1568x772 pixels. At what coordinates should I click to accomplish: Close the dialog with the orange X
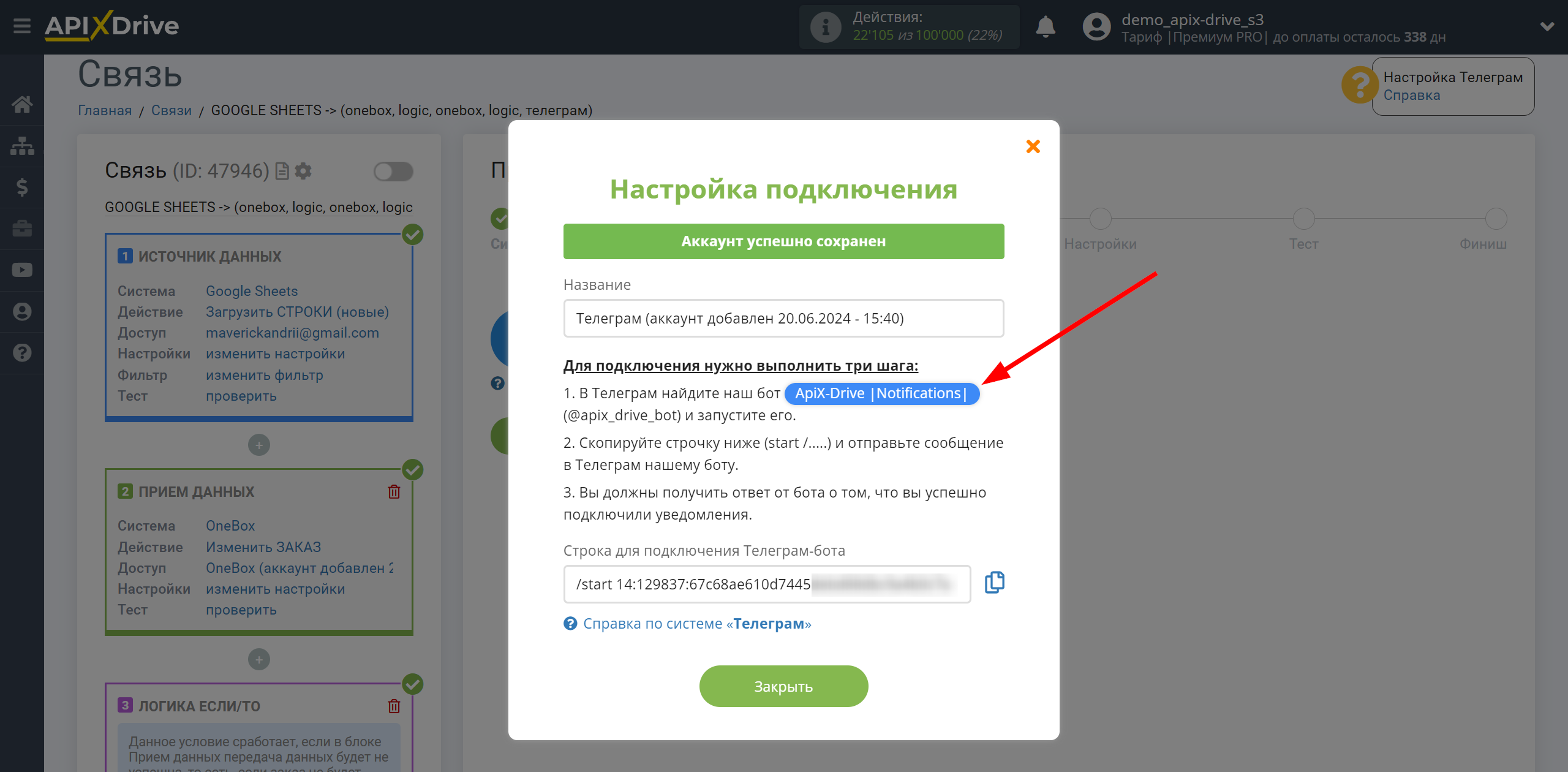click(x=1033, y=146)
